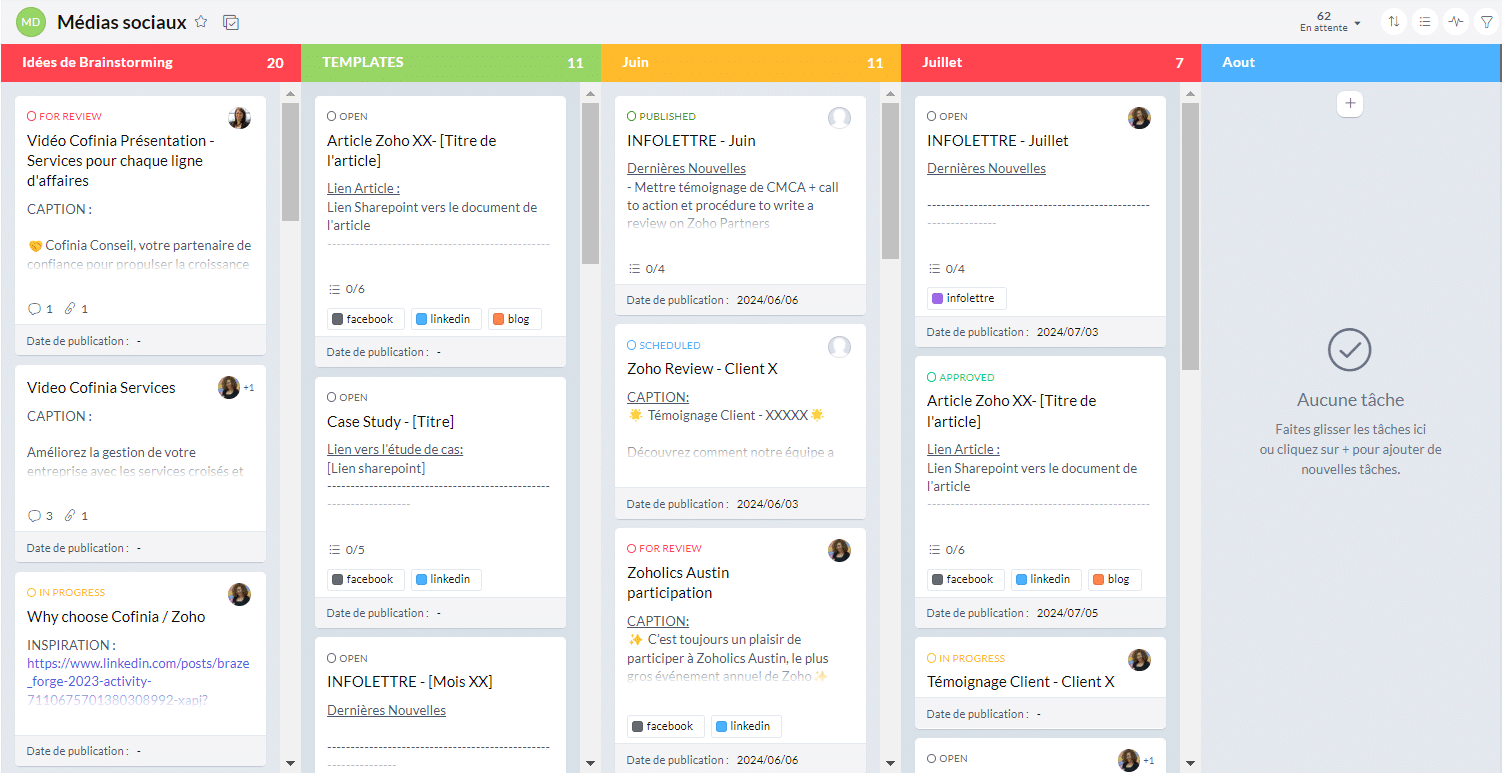
Task: Click assignee avatar on Zoholics Austin participation card
Action: click(839, 550)
